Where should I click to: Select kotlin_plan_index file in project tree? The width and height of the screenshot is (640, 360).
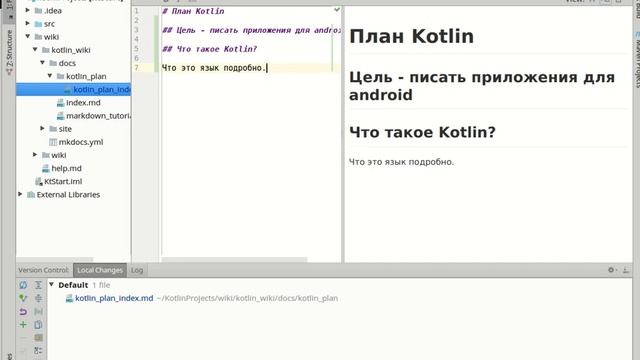click(73, 89)
